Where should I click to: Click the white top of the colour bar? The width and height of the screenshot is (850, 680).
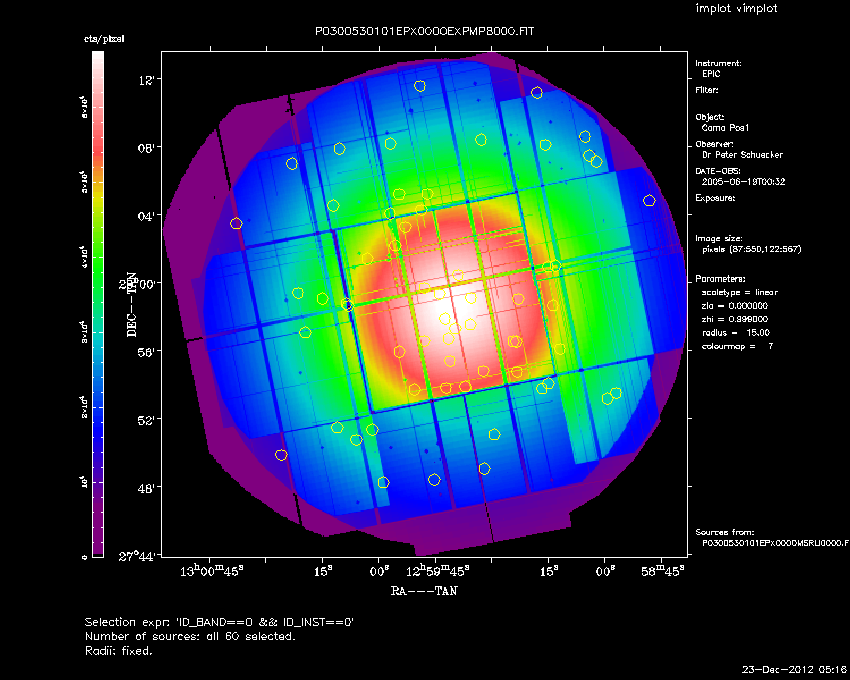[98, 57]
